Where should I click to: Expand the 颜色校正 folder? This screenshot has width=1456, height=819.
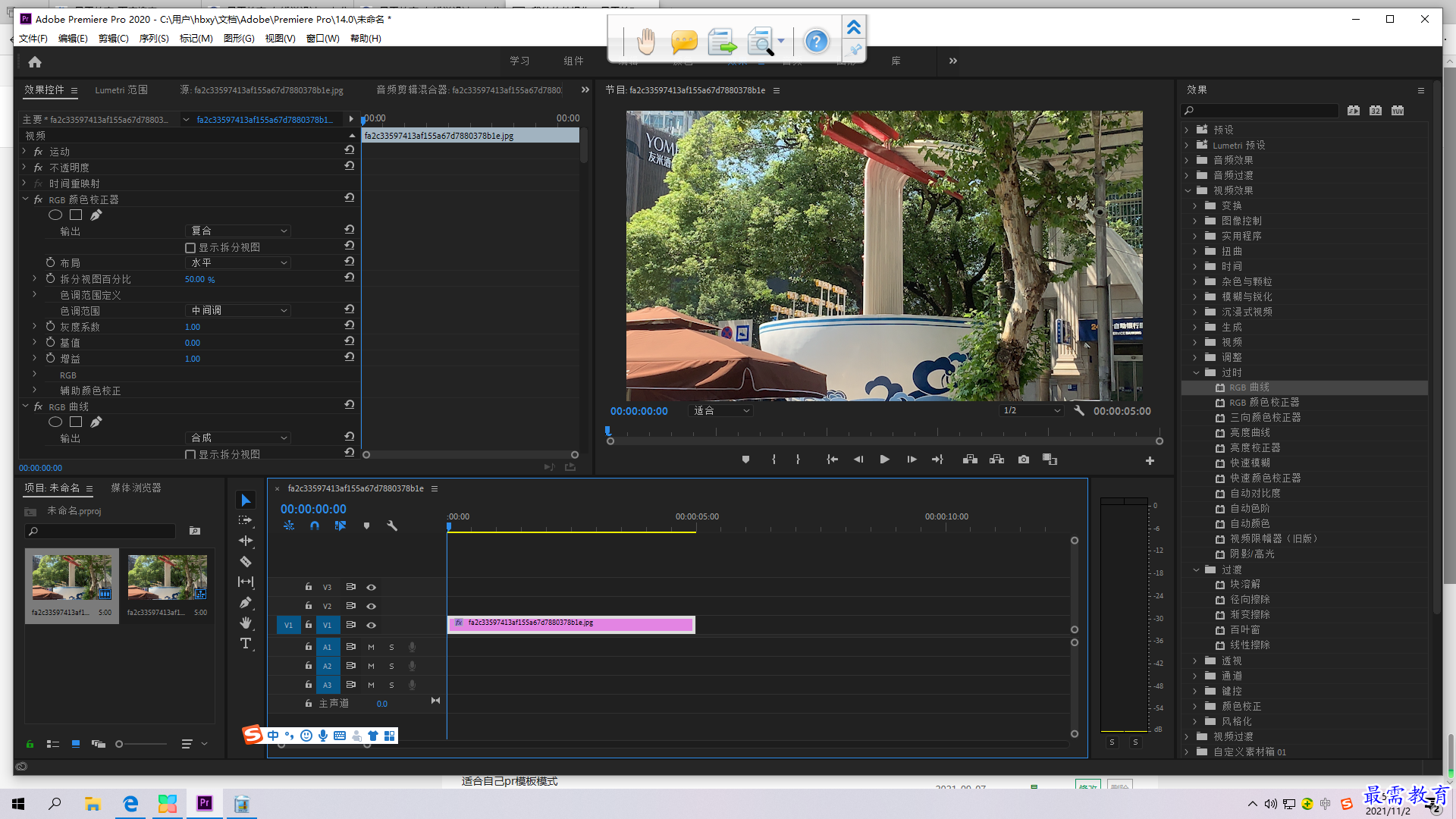1195,706
